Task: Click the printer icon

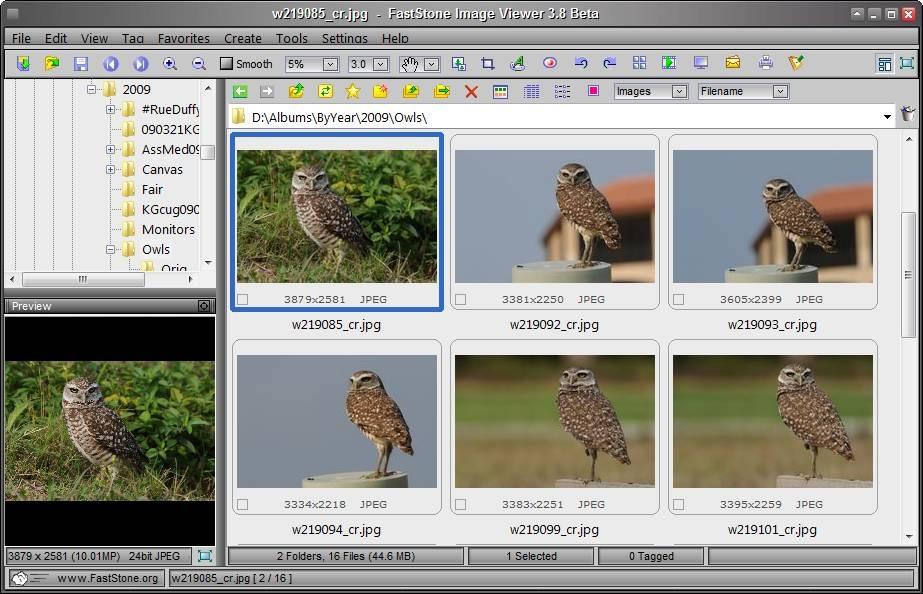Action: pyautogui.click(x=765, y=63)
